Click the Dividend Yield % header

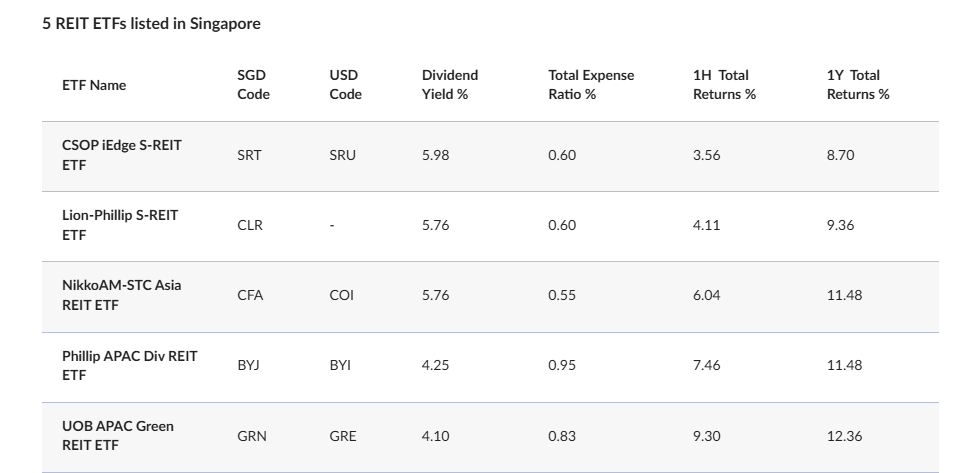[450, 85]
